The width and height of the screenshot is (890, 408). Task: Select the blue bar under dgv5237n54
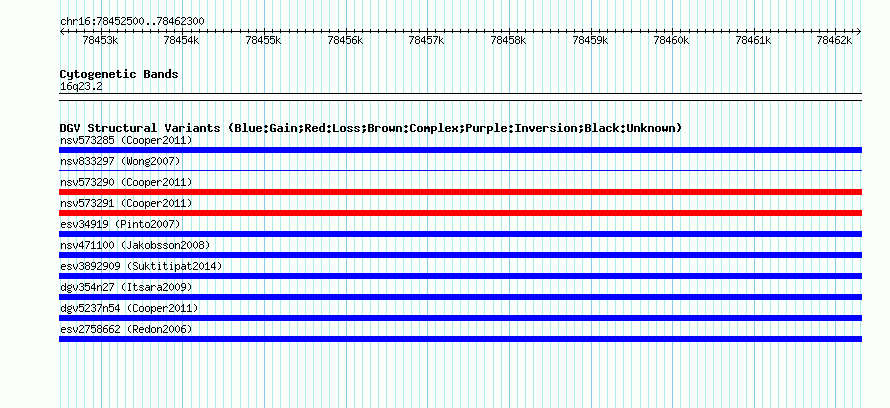460,318
